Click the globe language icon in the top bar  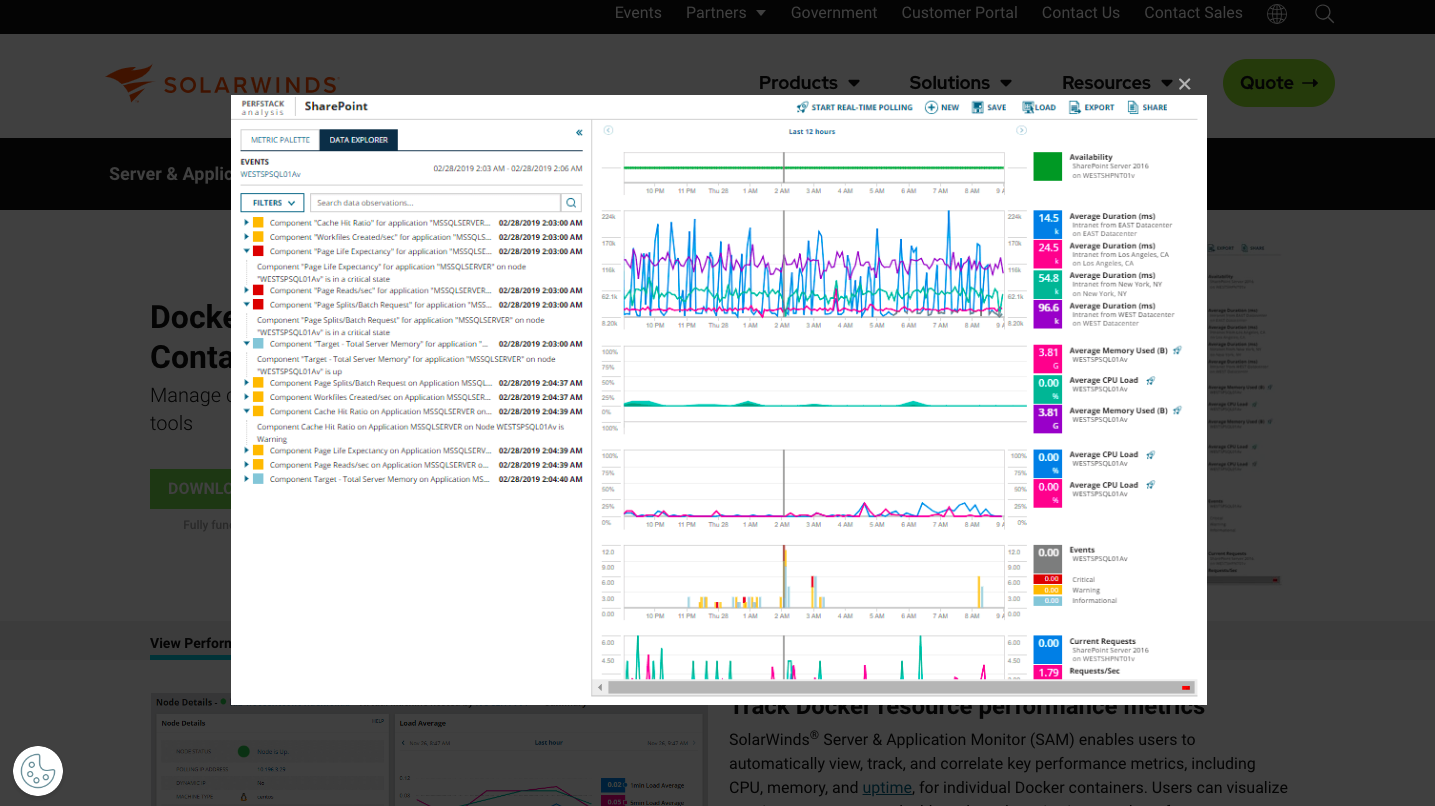[1277, 14]
